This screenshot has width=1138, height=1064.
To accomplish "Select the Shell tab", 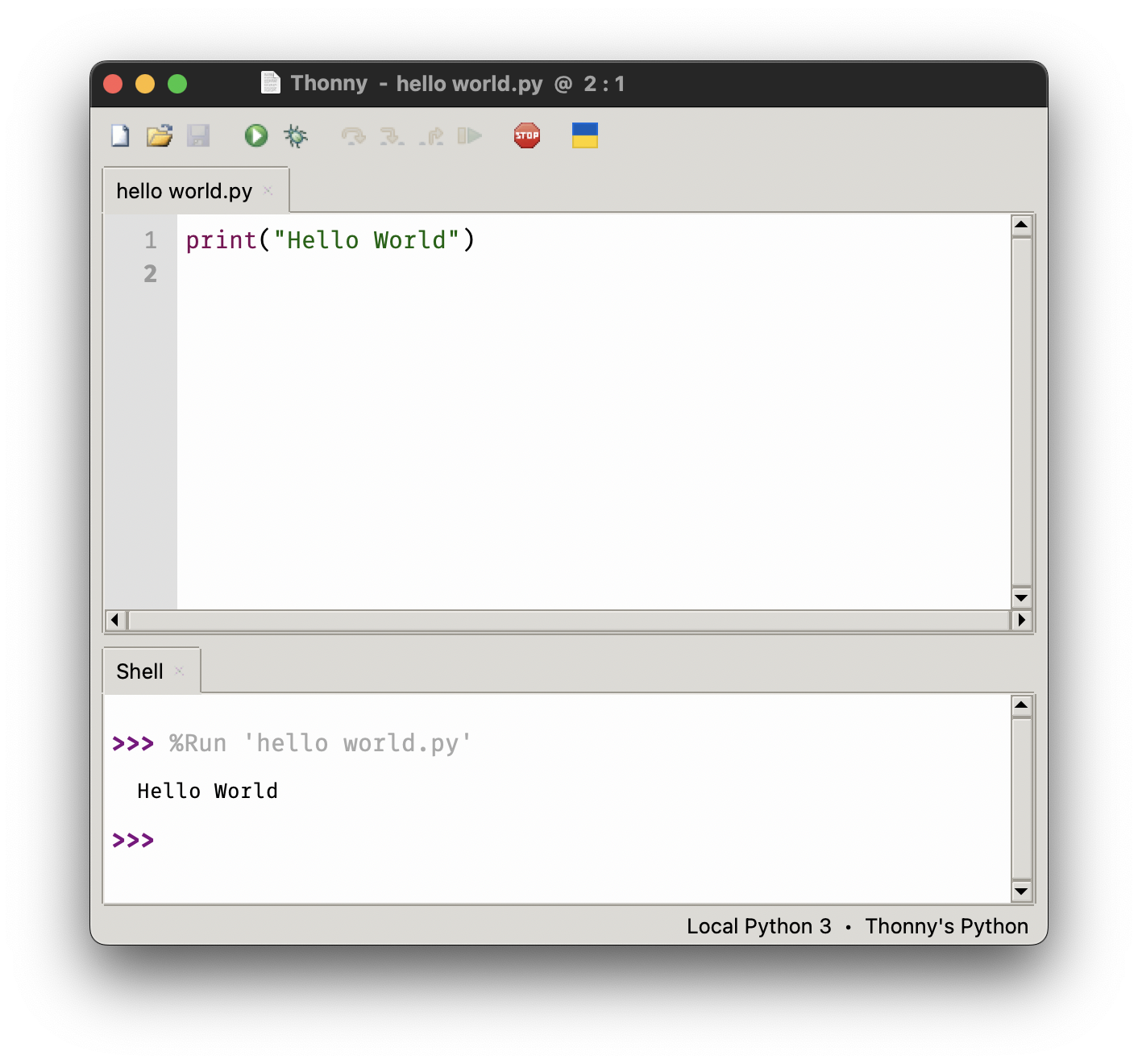I will [x=139, y=671].
